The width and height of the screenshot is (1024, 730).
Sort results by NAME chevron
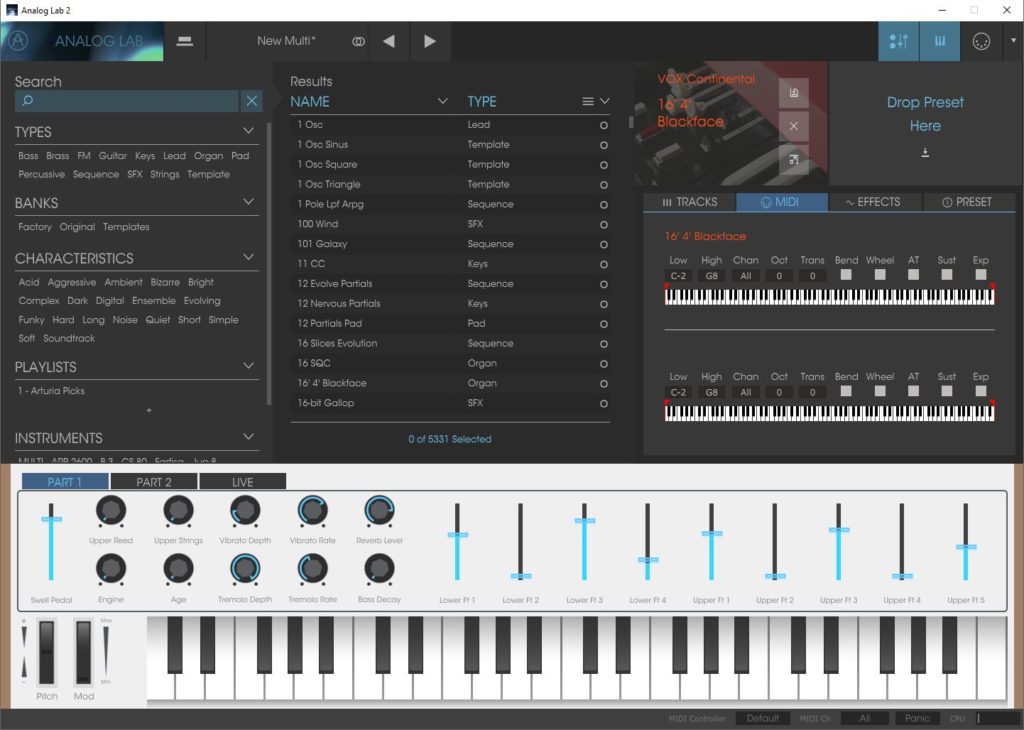(442, 101)
